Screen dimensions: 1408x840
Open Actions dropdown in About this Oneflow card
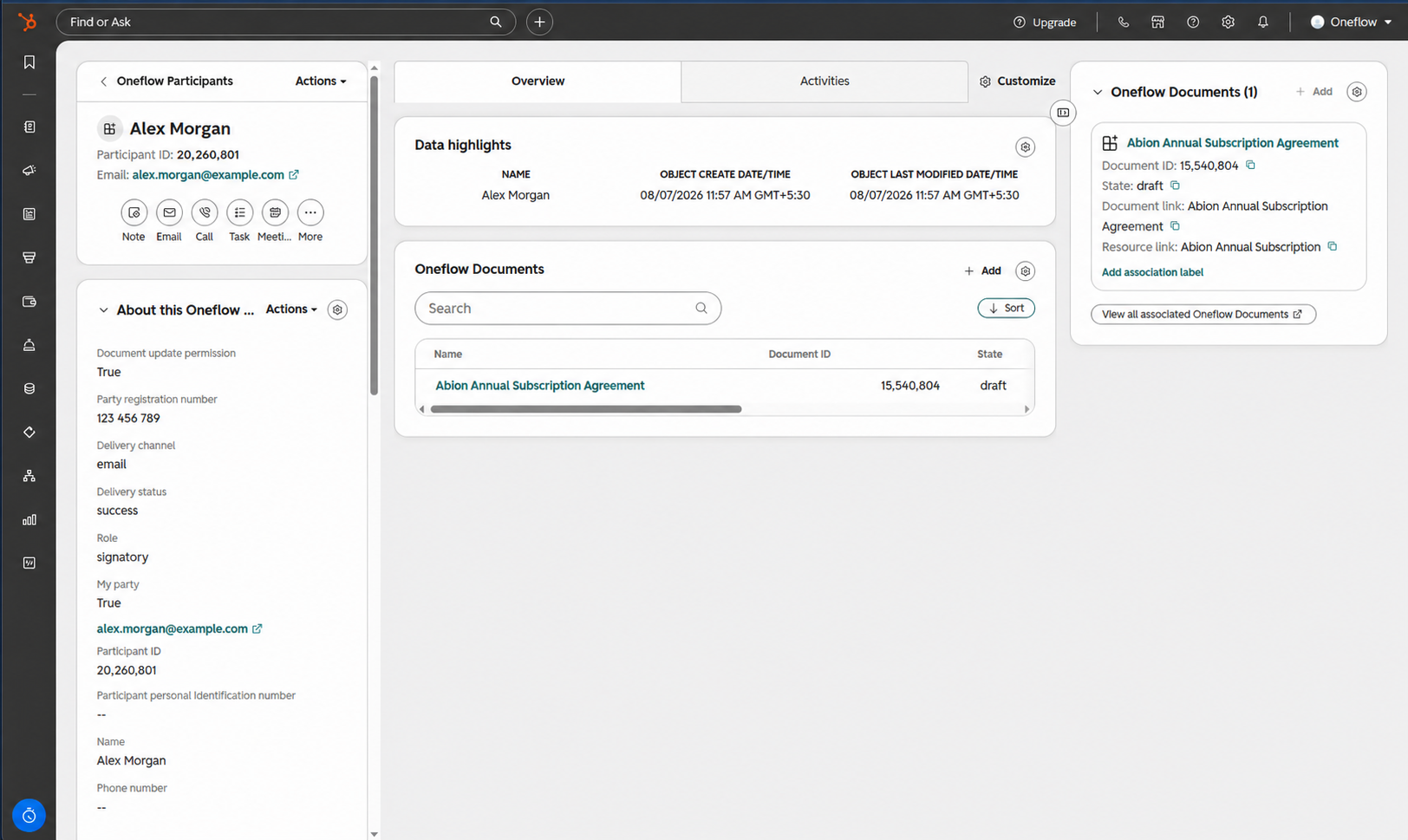point(291,309)
